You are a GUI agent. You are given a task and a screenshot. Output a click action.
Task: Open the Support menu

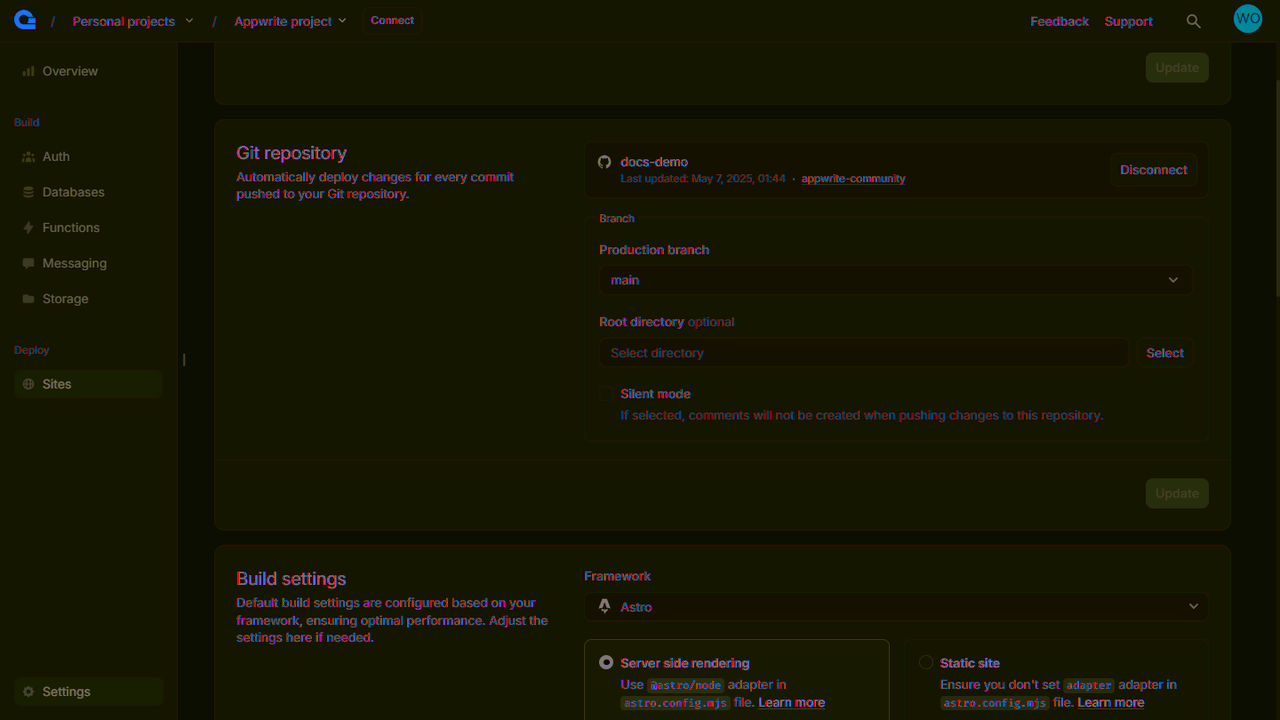[1128, 20]
